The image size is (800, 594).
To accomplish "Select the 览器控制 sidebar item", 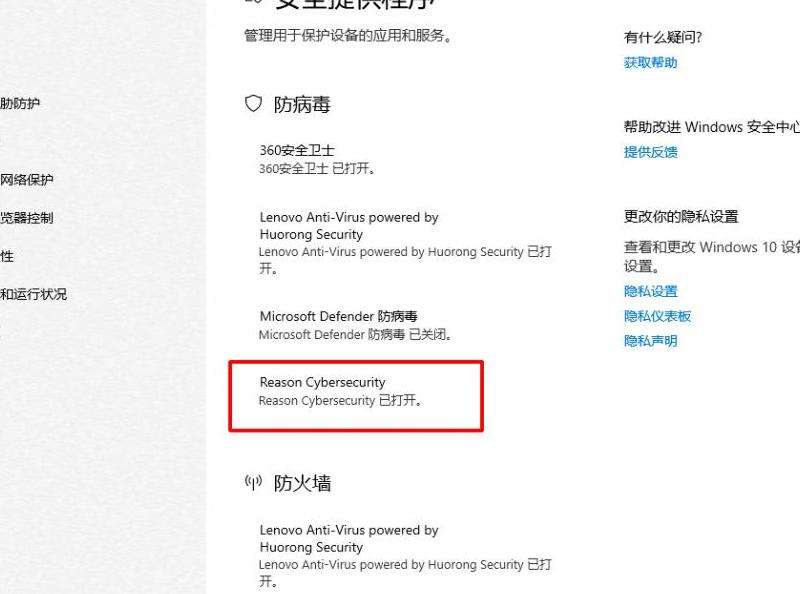I will coord(27,218).
